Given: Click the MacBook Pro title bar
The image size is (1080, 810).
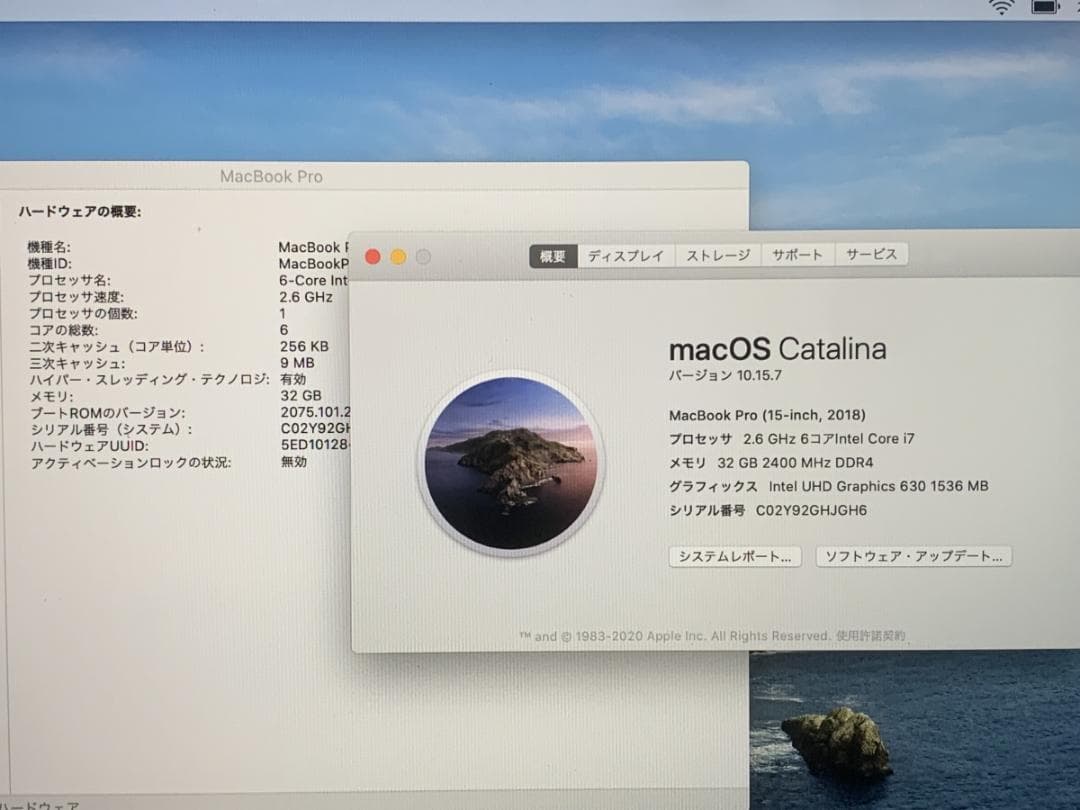Looking at the screenshot, I should point(272,176).
